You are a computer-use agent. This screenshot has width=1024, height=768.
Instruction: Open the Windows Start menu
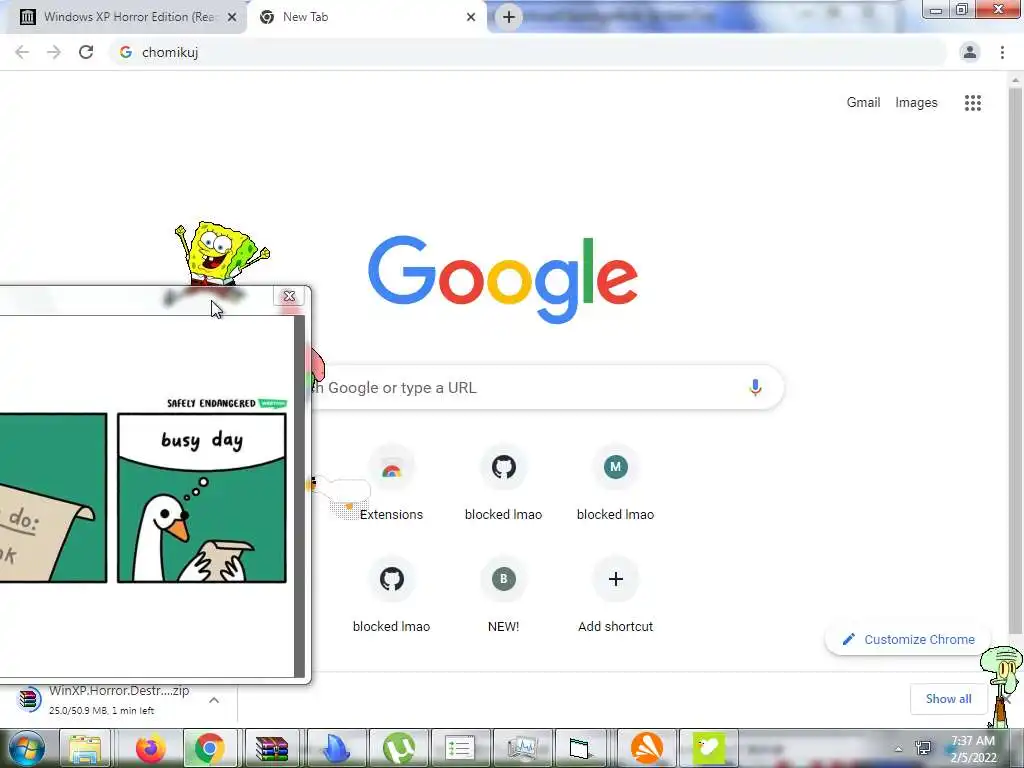pos(26,748)
